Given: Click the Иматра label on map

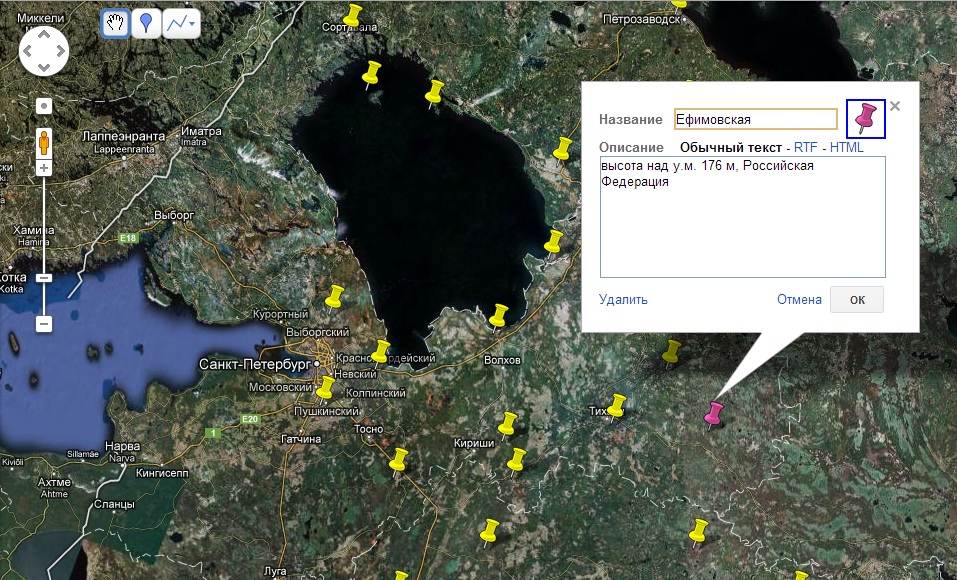Looking at the screenshot, I should tap(201, 131).
